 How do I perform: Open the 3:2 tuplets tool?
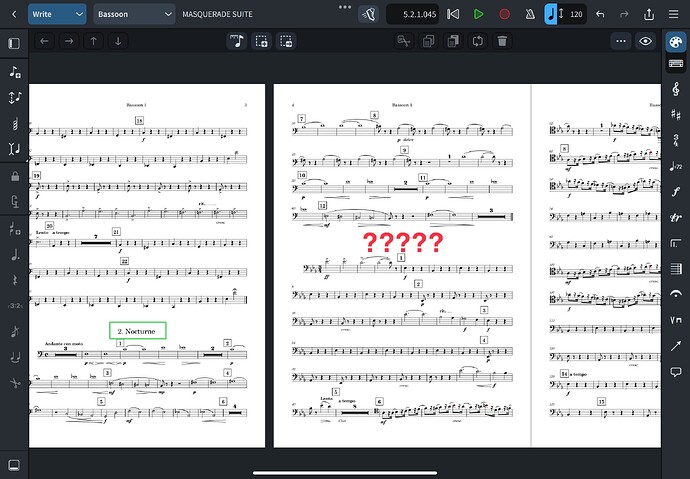15,306
